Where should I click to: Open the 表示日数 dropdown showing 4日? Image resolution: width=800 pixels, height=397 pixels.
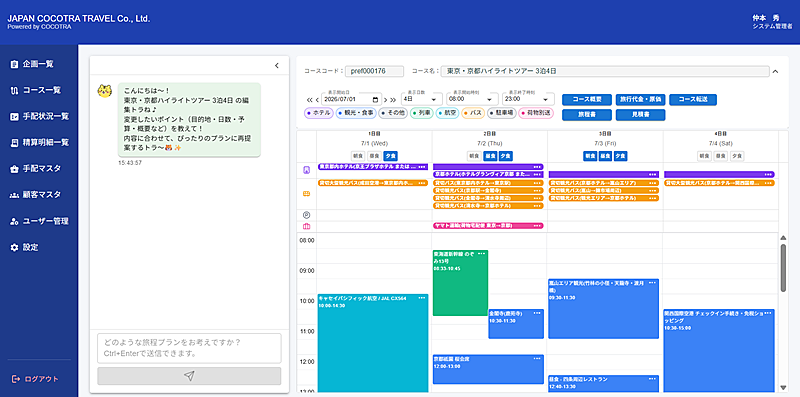pyautogui.click(x=421, y=99)
